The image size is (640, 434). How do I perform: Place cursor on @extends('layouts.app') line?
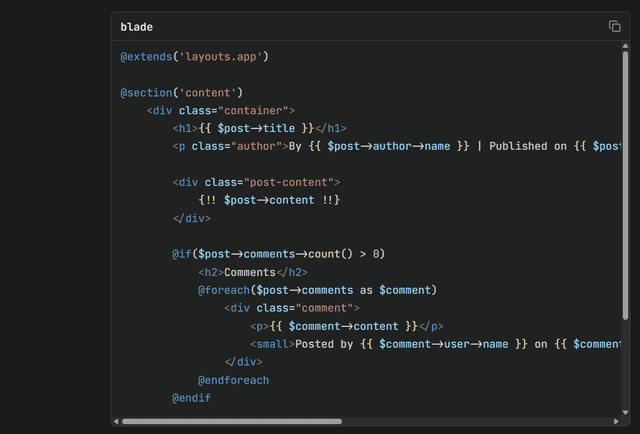(x=194, y=56)
